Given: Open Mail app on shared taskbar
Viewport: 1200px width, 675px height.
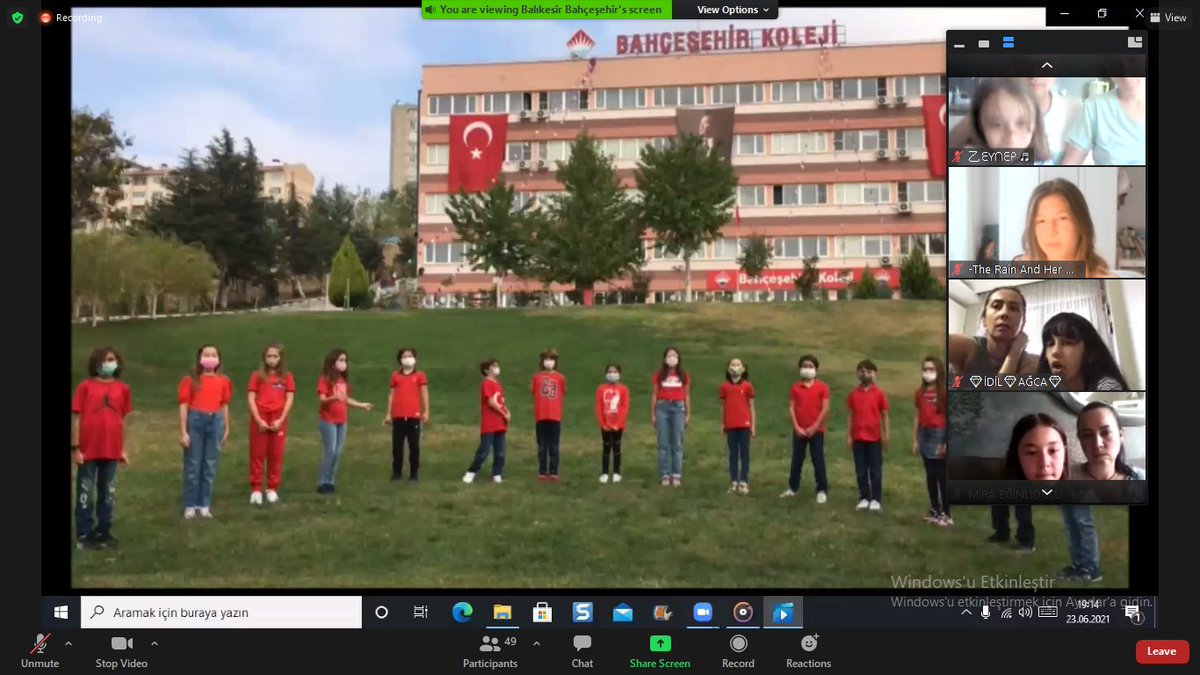Looking at the screenshot, I should pyautogui.click(x=622, y=612).
